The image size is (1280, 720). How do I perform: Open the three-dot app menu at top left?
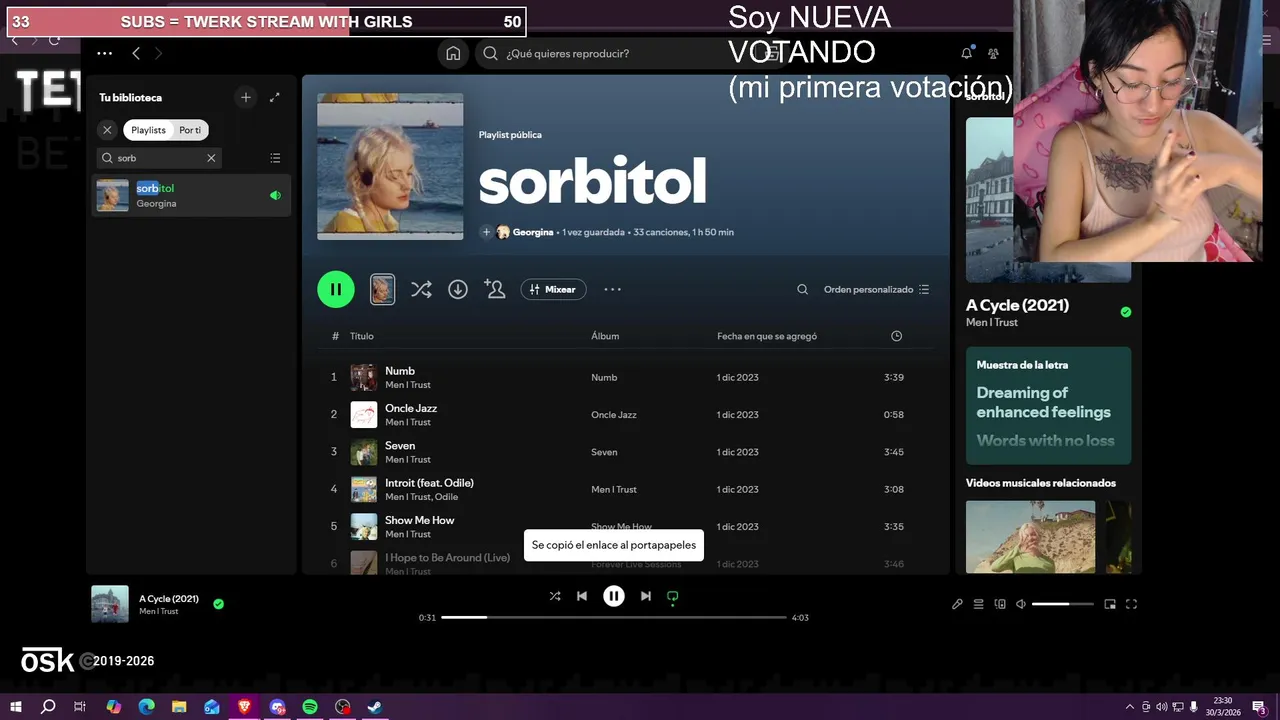104,53
